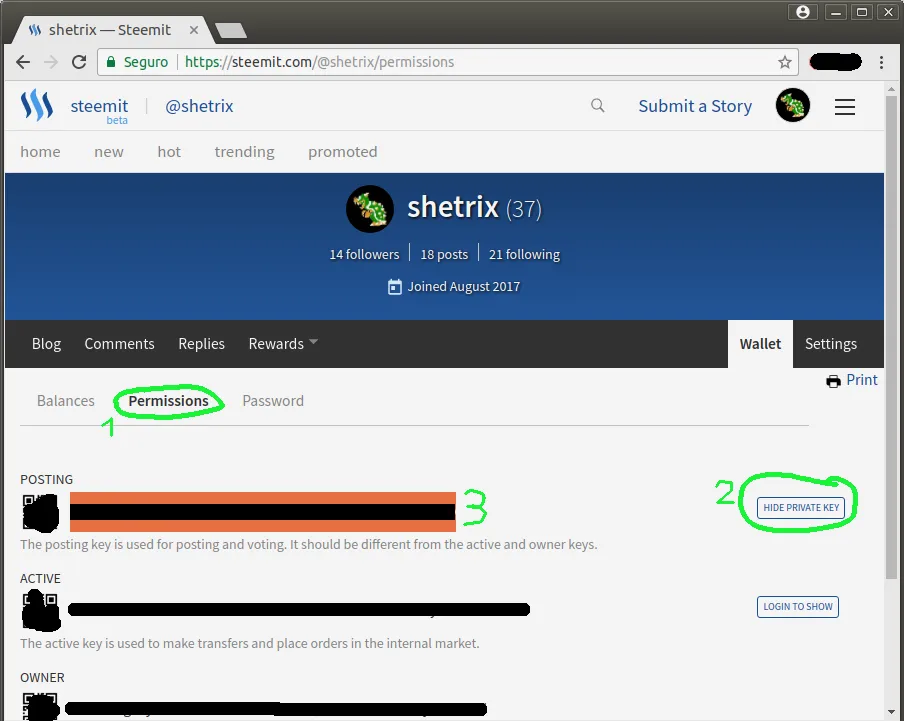Select the Balances sub-tab
The image size is (904, 721).
point(66,401)
